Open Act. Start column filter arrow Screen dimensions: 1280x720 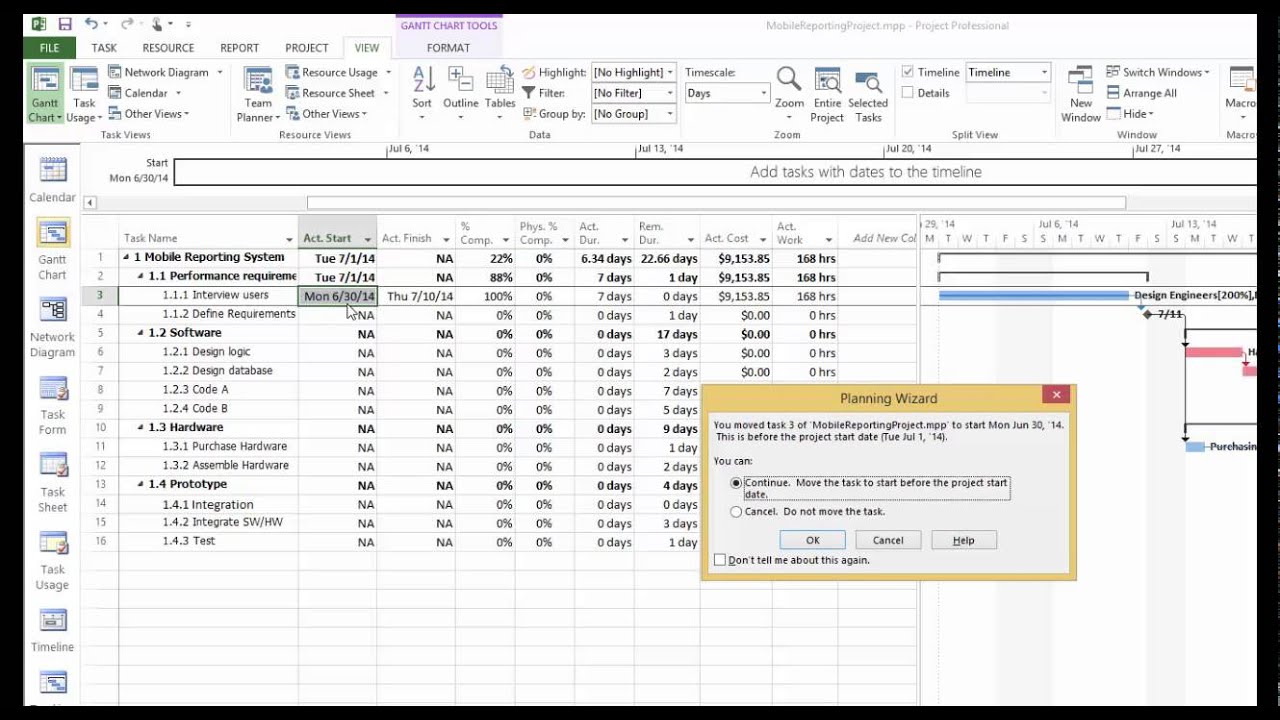[367, 239]
